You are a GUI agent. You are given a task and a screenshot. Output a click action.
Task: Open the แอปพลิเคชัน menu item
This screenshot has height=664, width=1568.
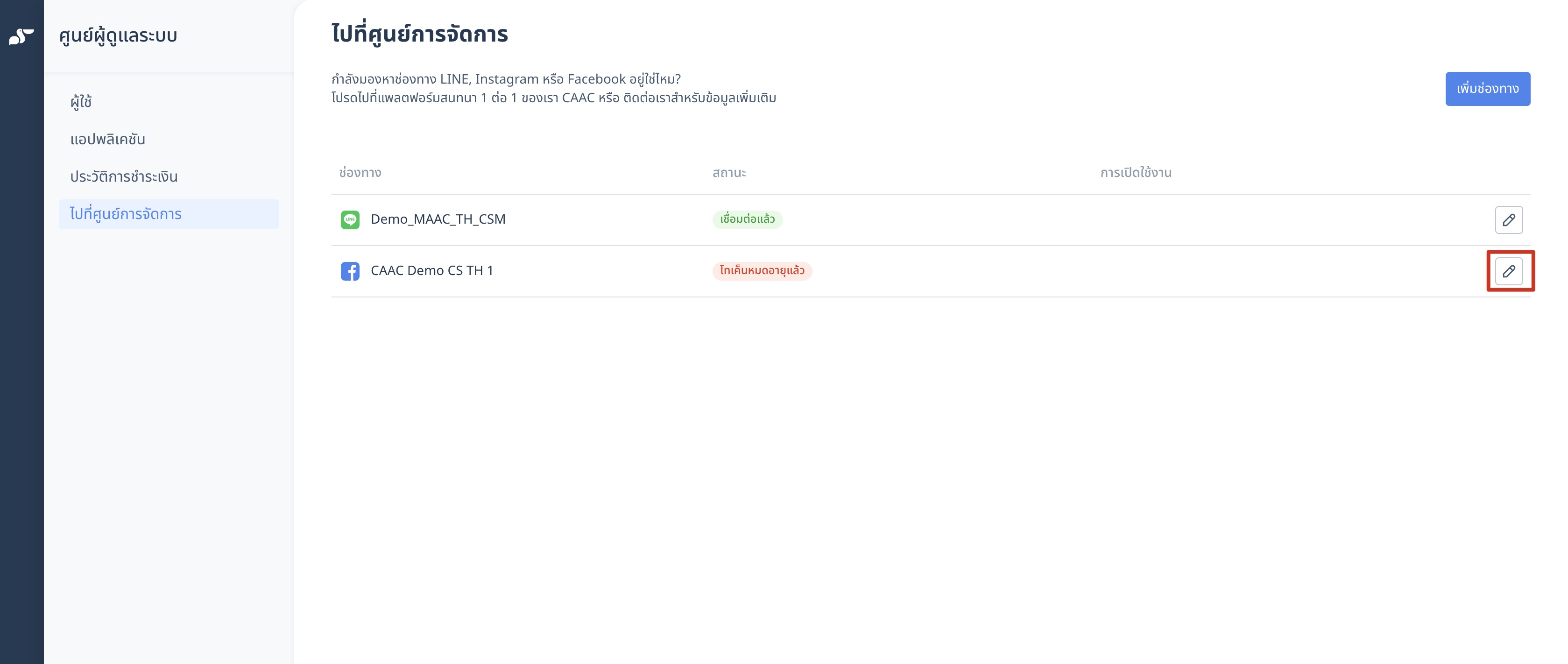tap(108, 139)
